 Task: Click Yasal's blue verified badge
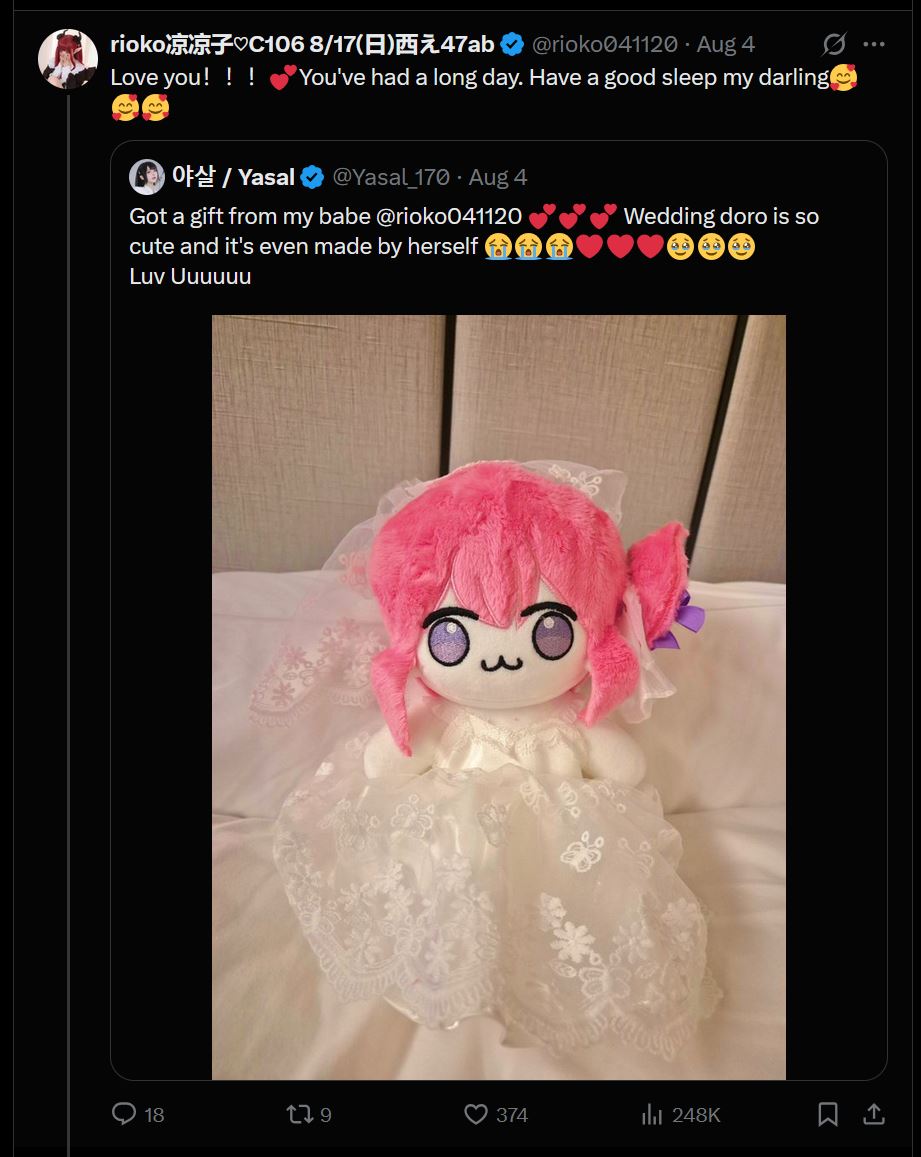tap(312, 177)
